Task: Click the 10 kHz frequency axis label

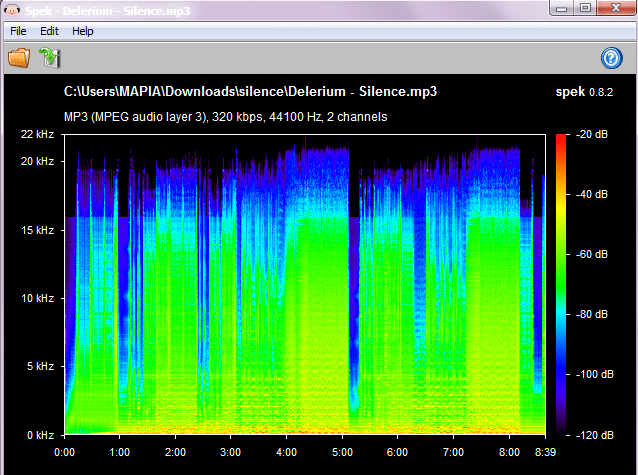Action: [37, 298]
